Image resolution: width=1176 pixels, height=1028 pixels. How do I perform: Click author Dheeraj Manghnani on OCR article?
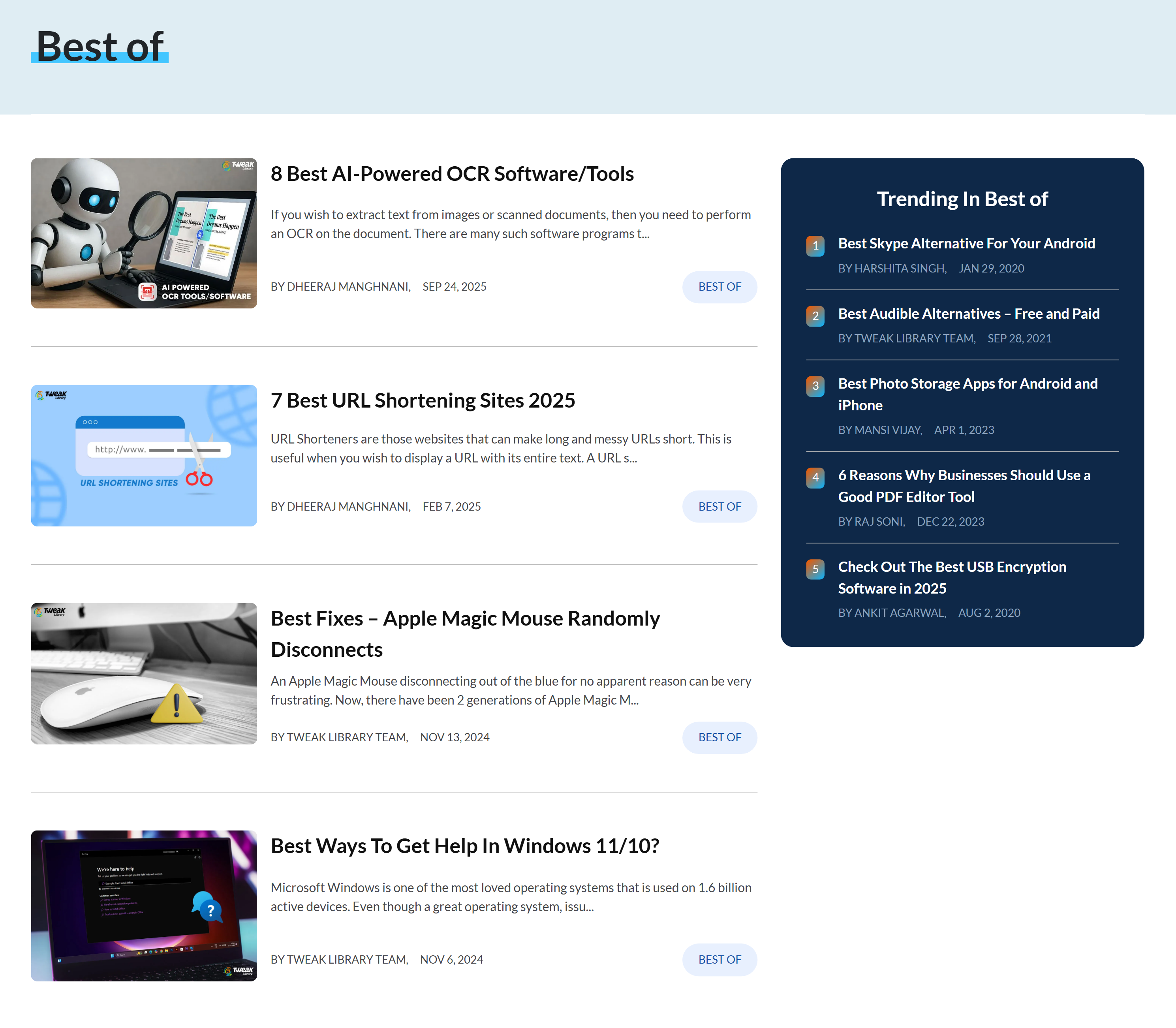(x=348, y=287)
